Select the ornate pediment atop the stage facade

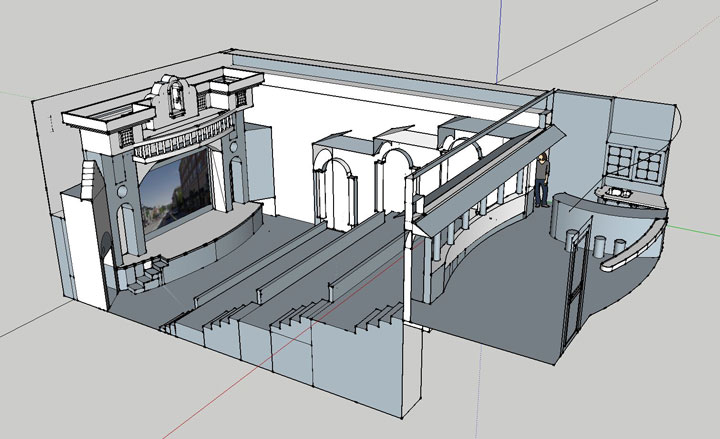pos(177,97)
